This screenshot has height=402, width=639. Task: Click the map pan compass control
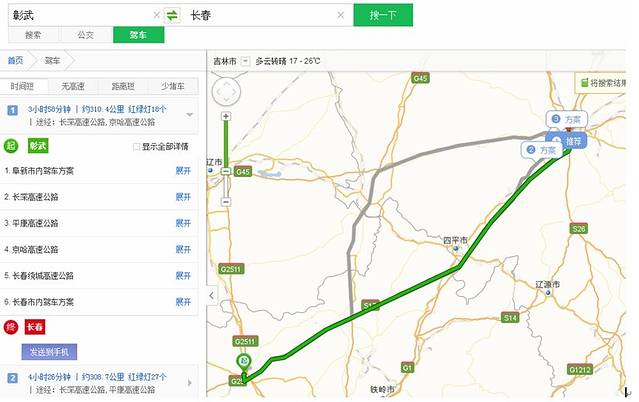click(226, 91)
